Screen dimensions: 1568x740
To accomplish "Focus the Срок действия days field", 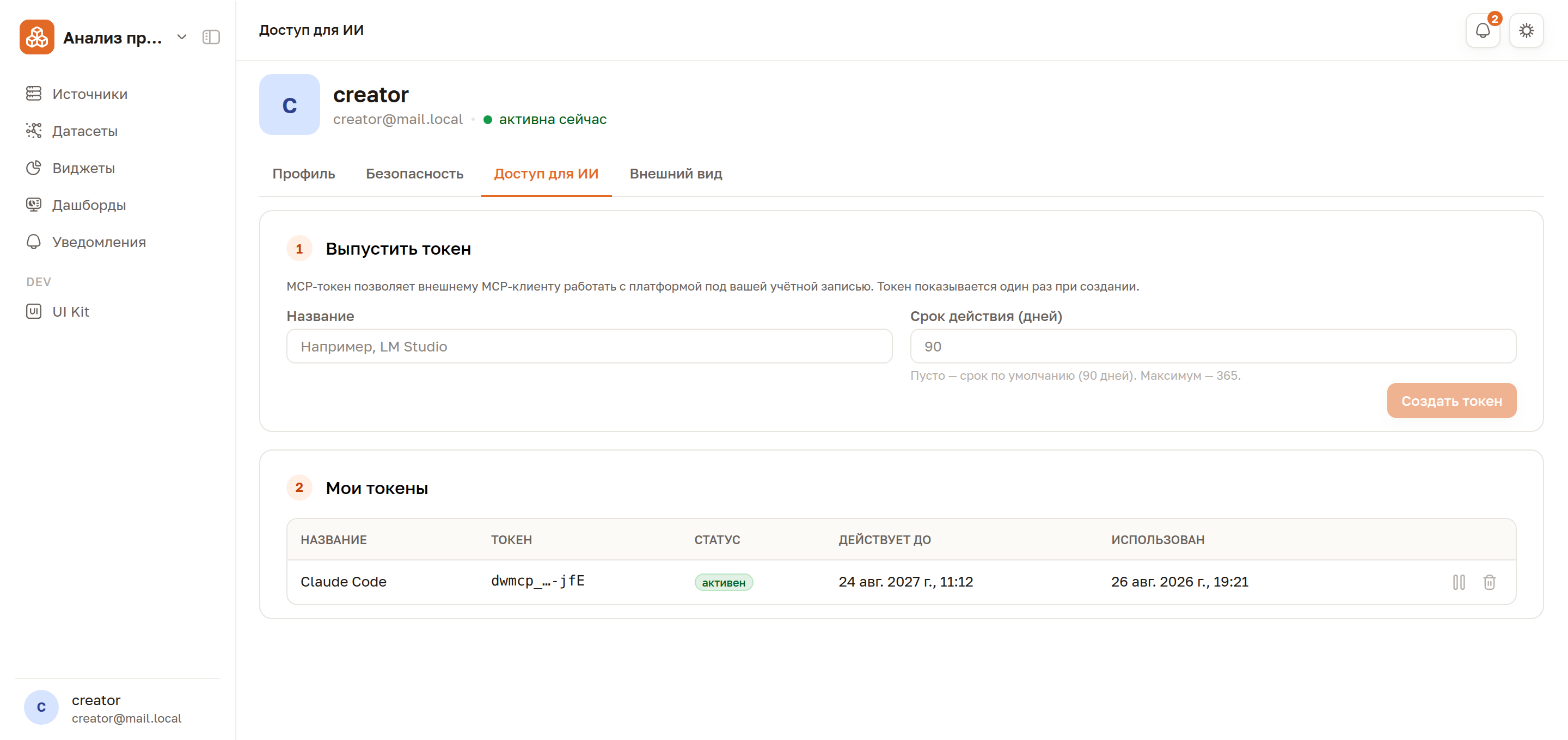I will tap(1212, 346).
